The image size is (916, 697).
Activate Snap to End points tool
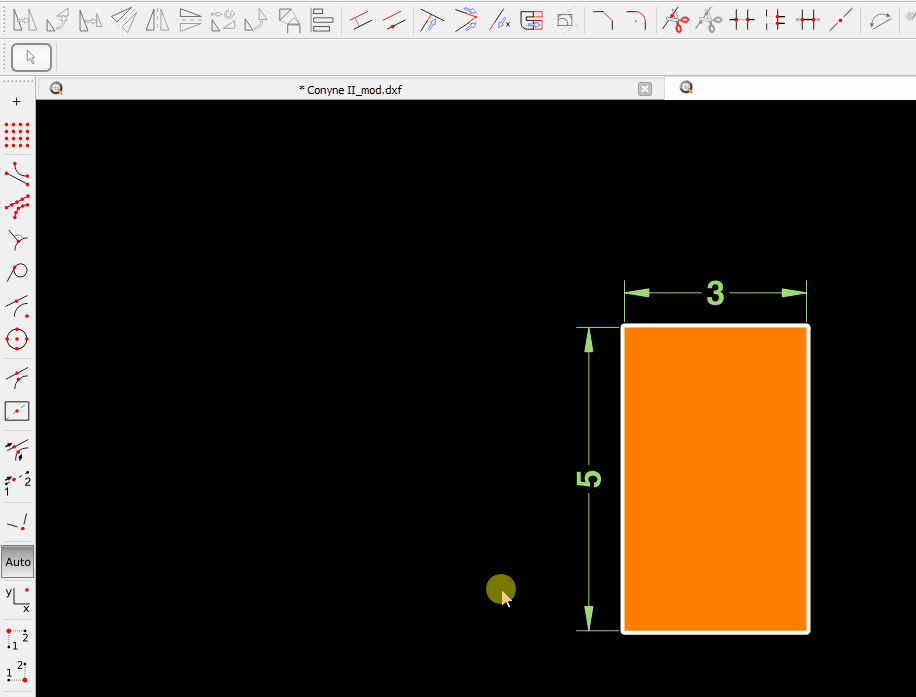pos(17,173)
